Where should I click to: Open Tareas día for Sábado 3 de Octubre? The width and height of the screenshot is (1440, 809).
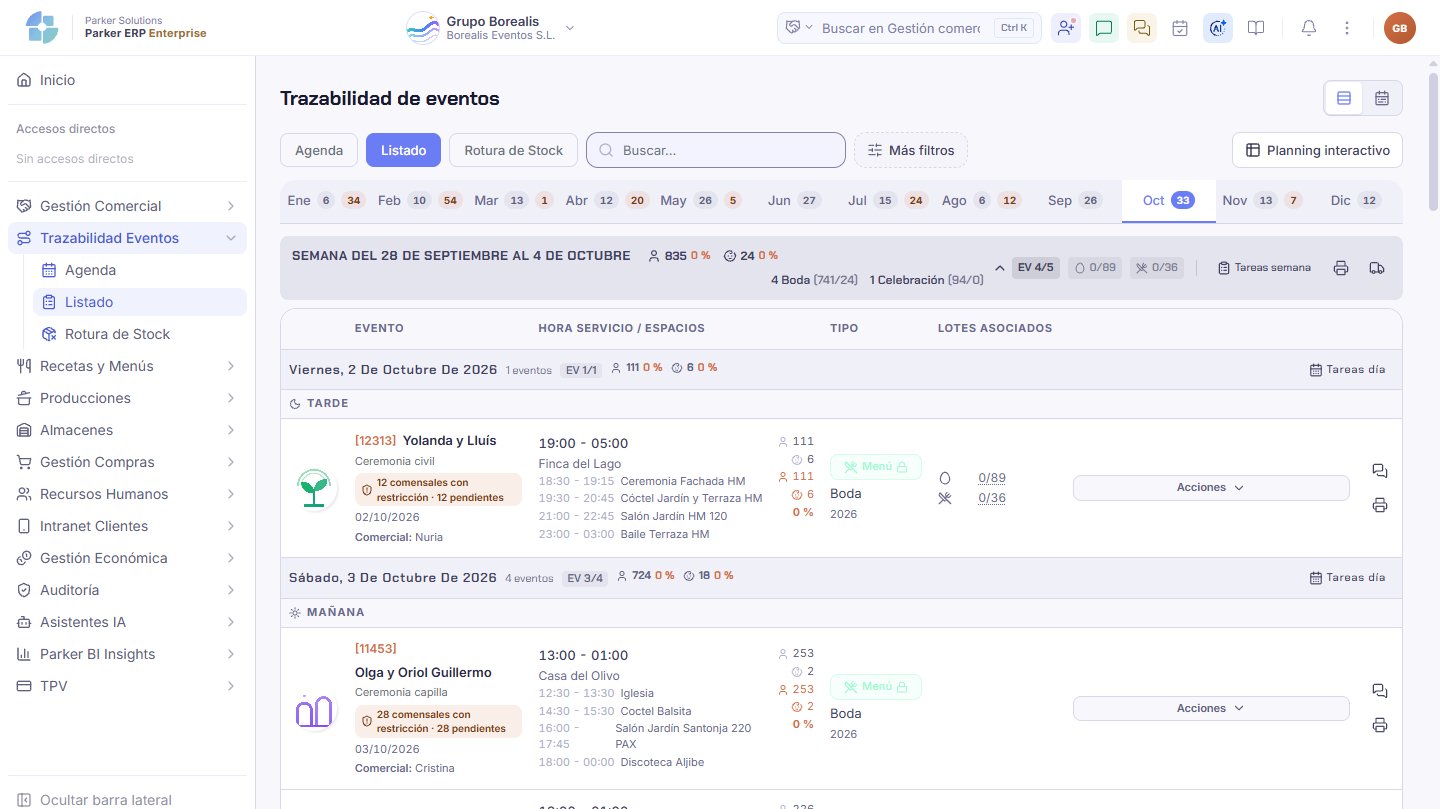(1348, 578)
